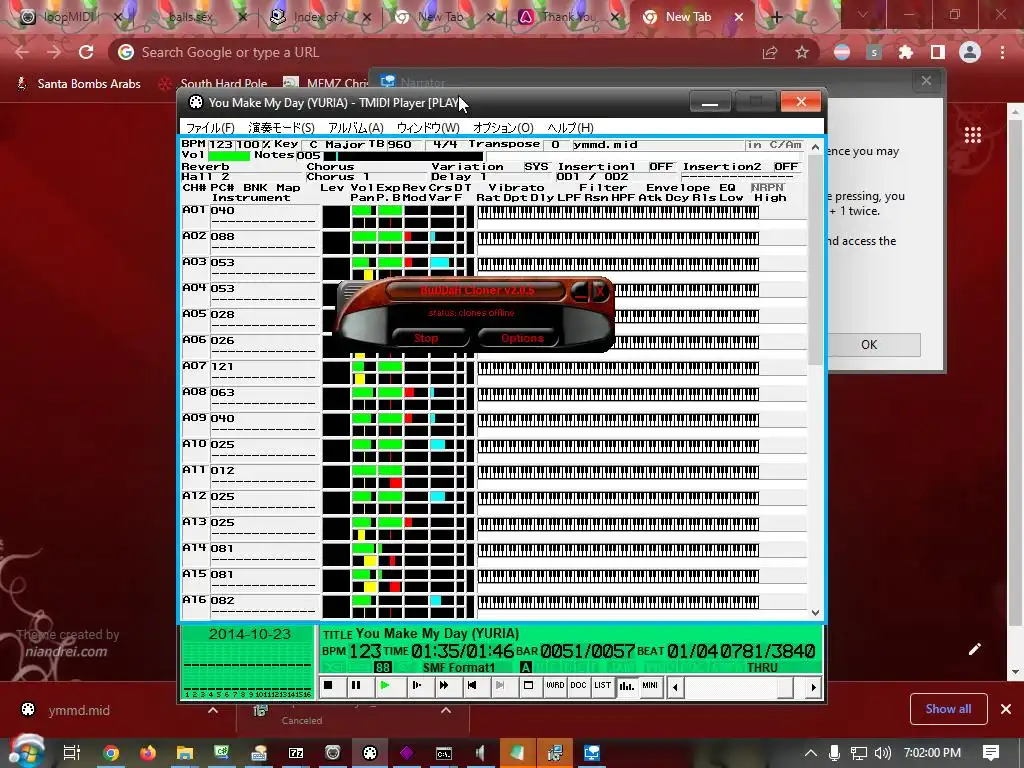Click channel A16 program number 082
This screenshot has height=768, width=1024.
click(x=223, y=600)
